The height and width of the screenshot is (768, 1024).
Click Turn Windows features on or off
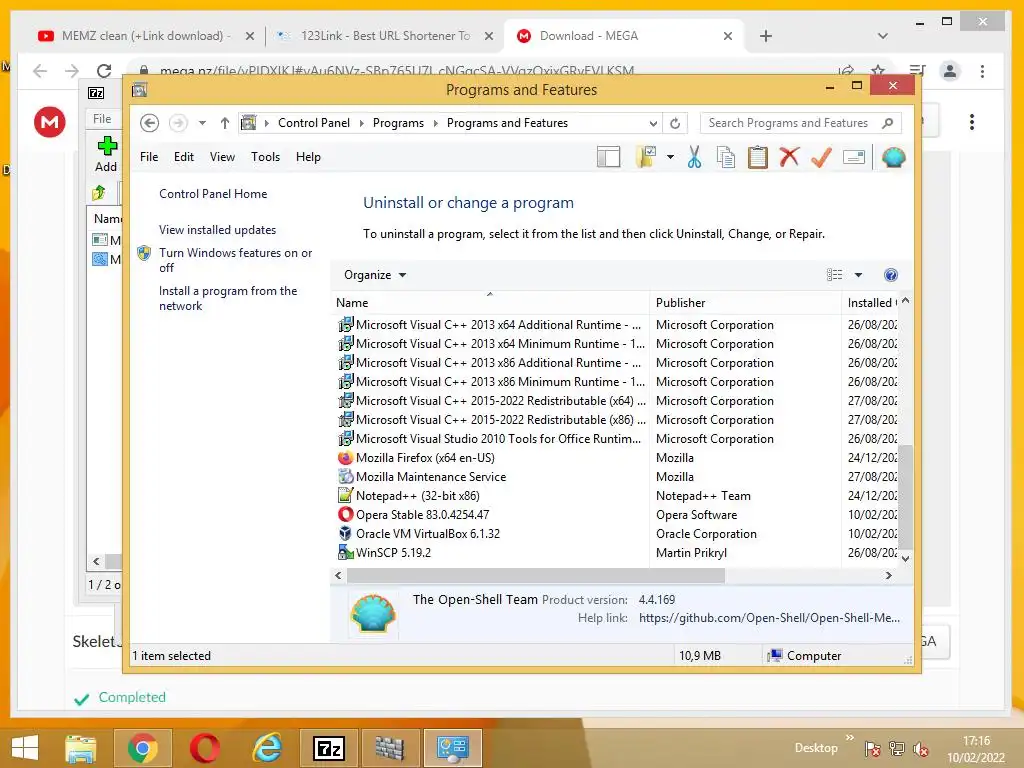[x=235, y=260]
